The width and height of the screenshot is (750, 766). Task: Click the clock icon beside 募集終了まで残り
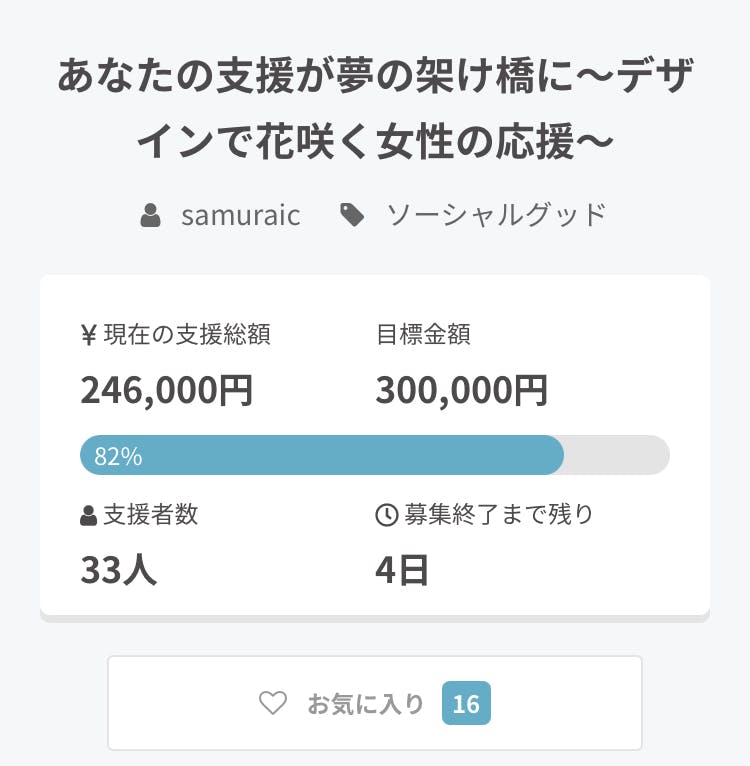(386, 515)
